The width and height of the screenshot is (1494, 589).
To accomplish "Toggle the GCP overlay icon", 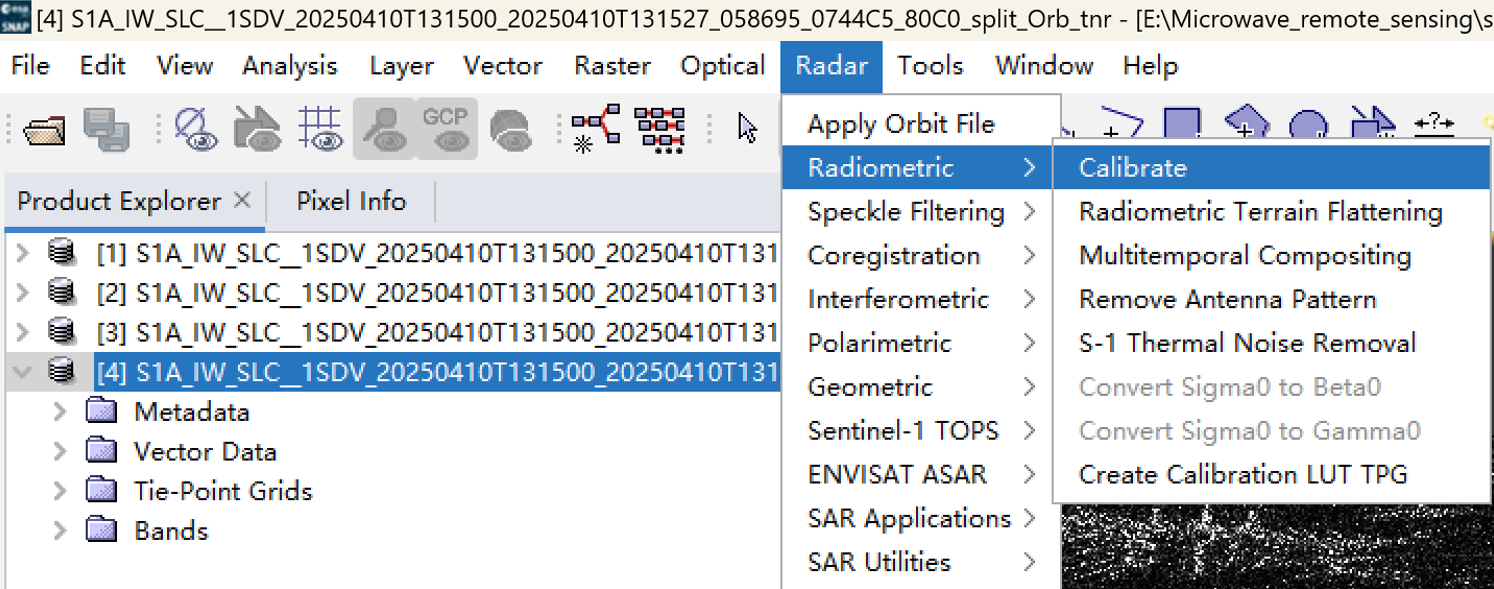I will click(446, 129).
